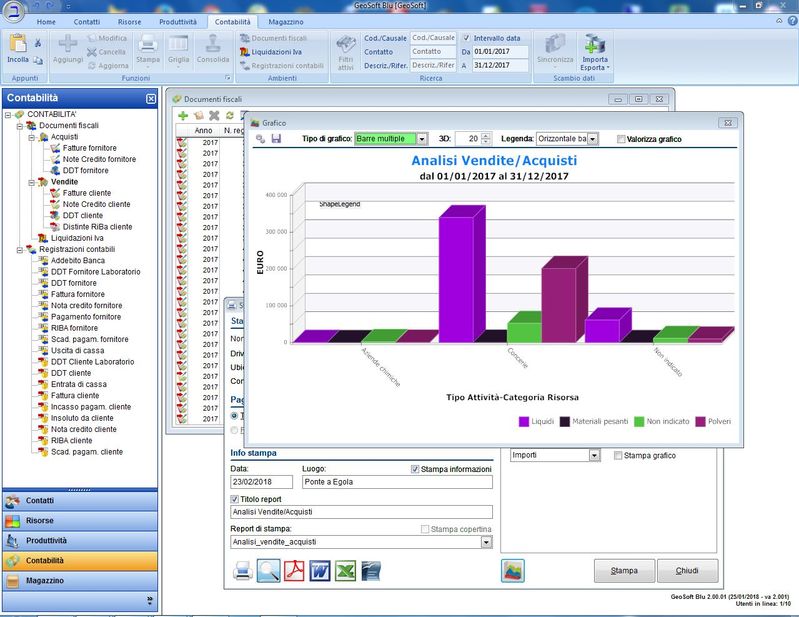Click the printer icon in Info stampa
The height and width of the screenshot is (617, 799).
pos(242,571)
